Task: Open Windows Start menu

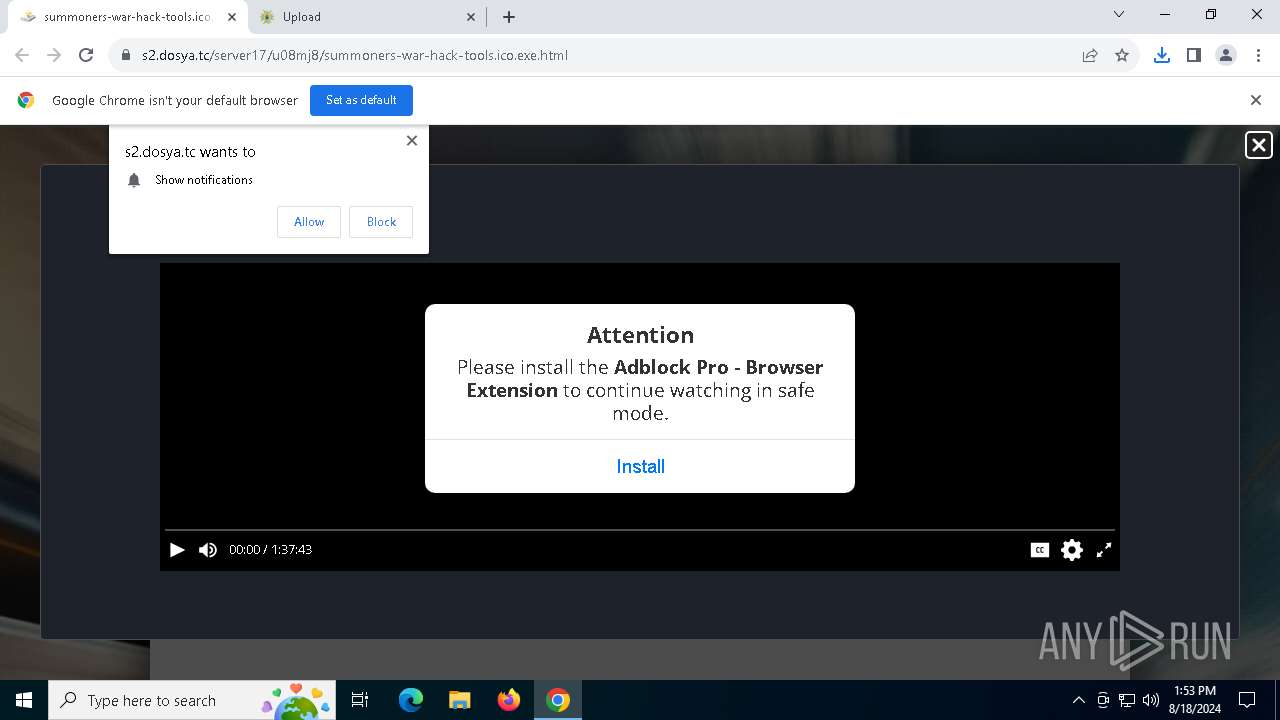Action: pyautogui.click(x=24, y=700)
